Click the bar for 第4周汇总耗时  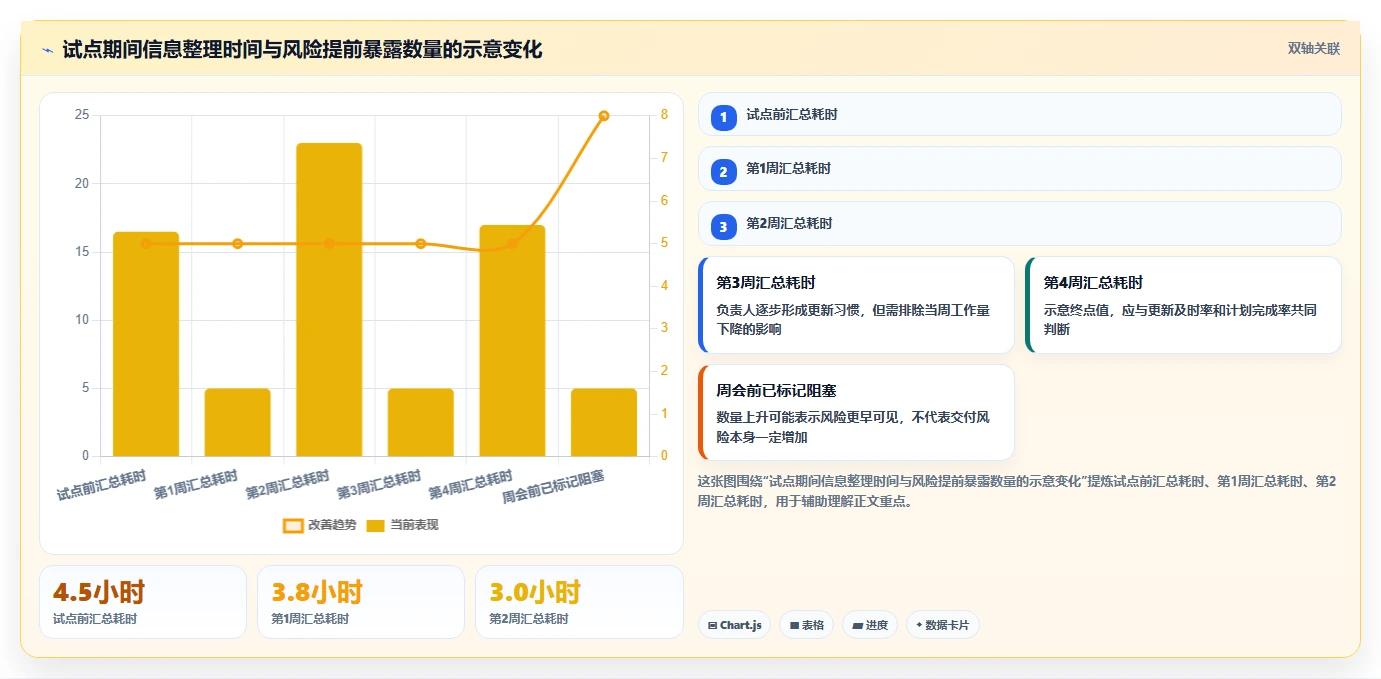pyautogui.click(x=512, y=341)
